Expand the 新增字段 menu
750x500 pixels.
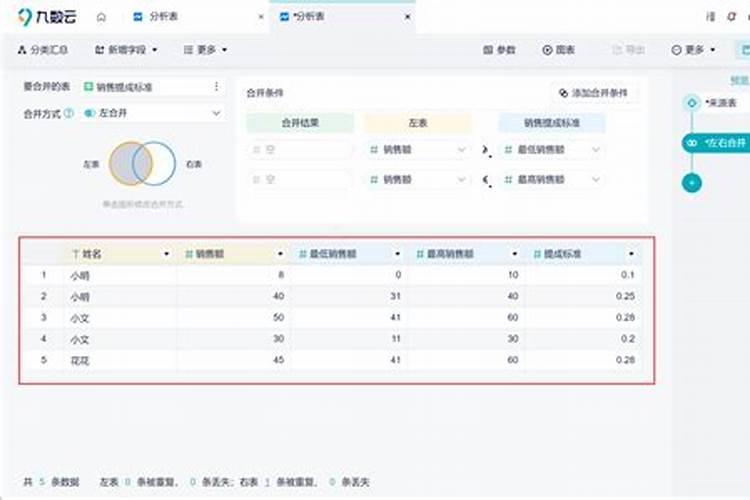click(x=126, y=50)
